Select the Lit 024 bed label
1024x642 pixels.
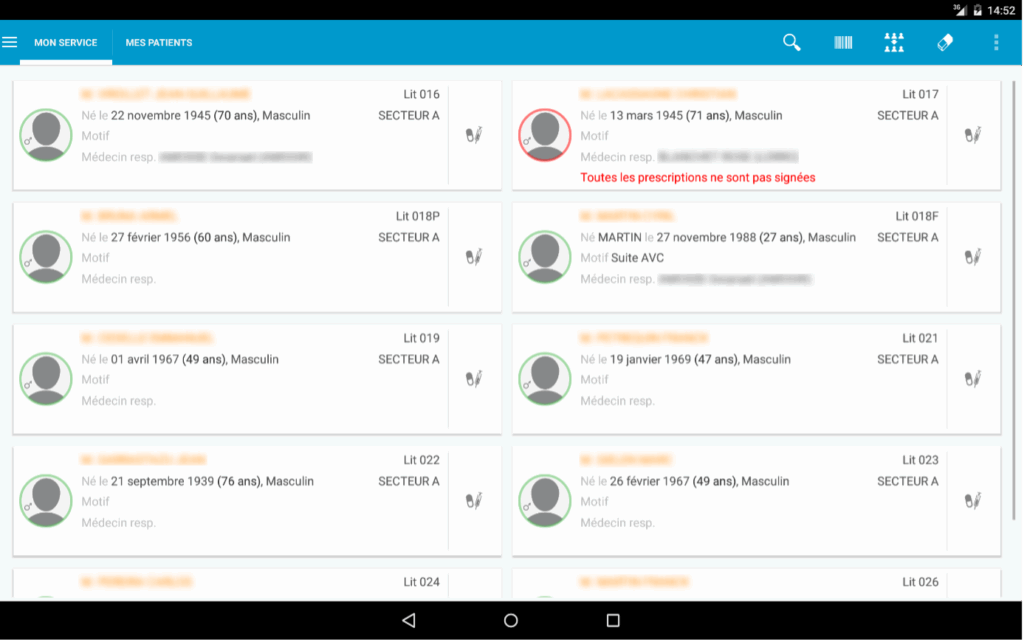coord(421,582)
